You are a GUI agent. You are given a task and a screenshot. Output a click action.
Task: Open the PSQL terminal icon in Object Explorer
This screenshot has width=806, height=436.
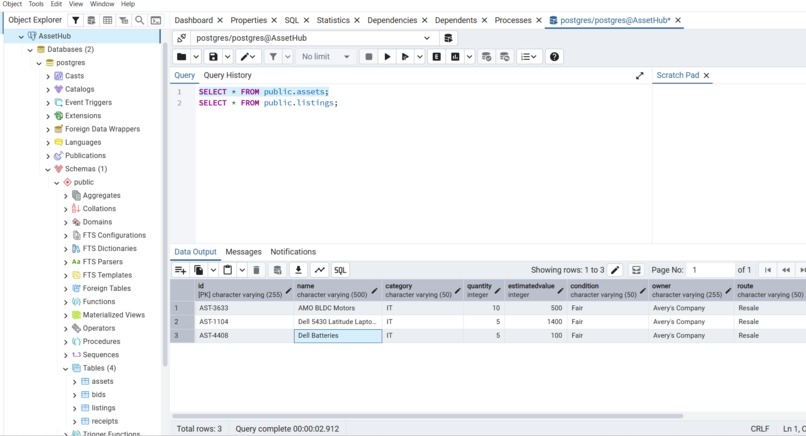tap(156, 20)
